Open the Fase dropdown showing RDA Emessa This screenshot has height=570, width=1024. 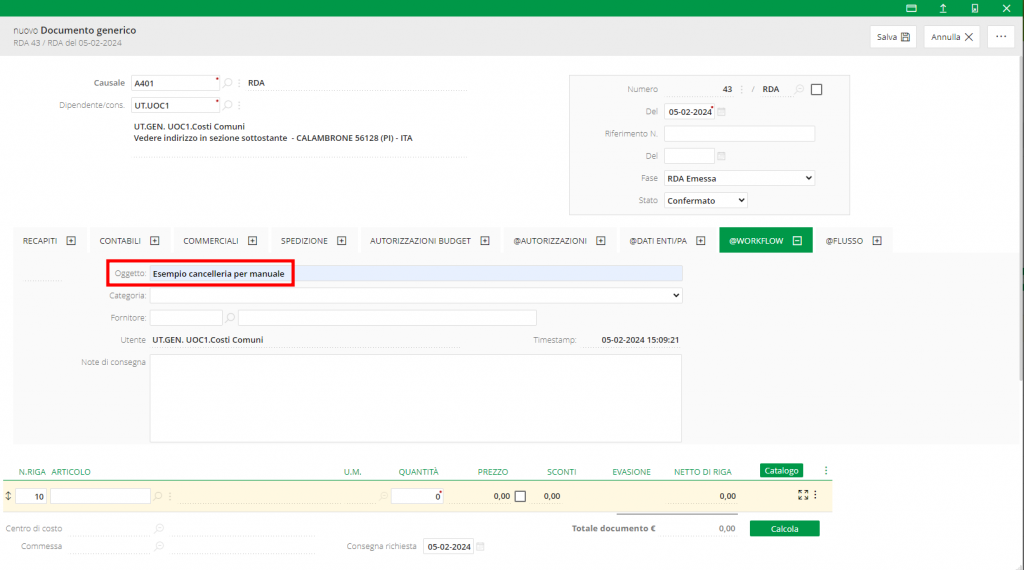point(739,178)
